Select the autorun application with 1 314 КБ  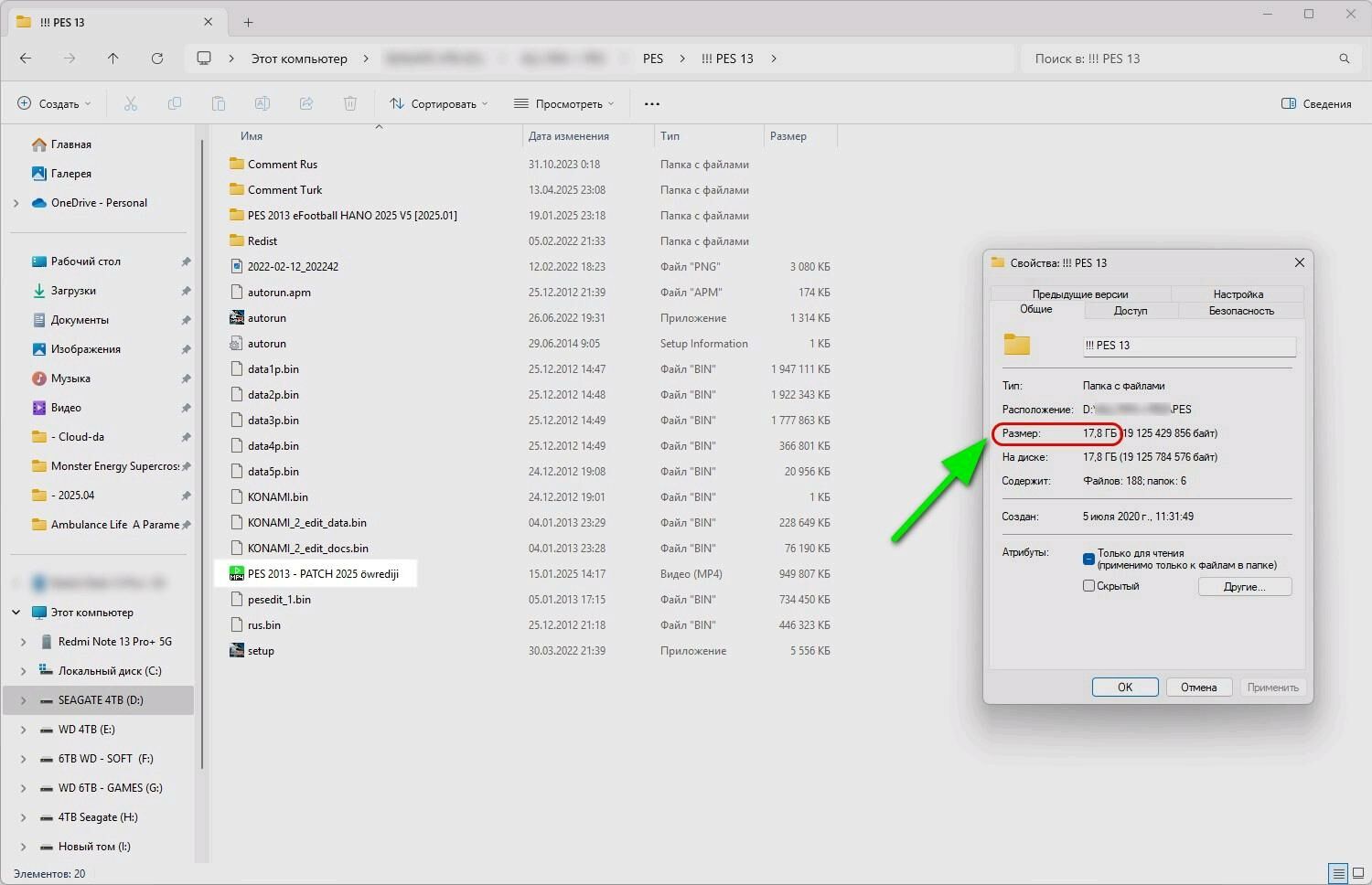pyautogui.click(x=266, y=318)
